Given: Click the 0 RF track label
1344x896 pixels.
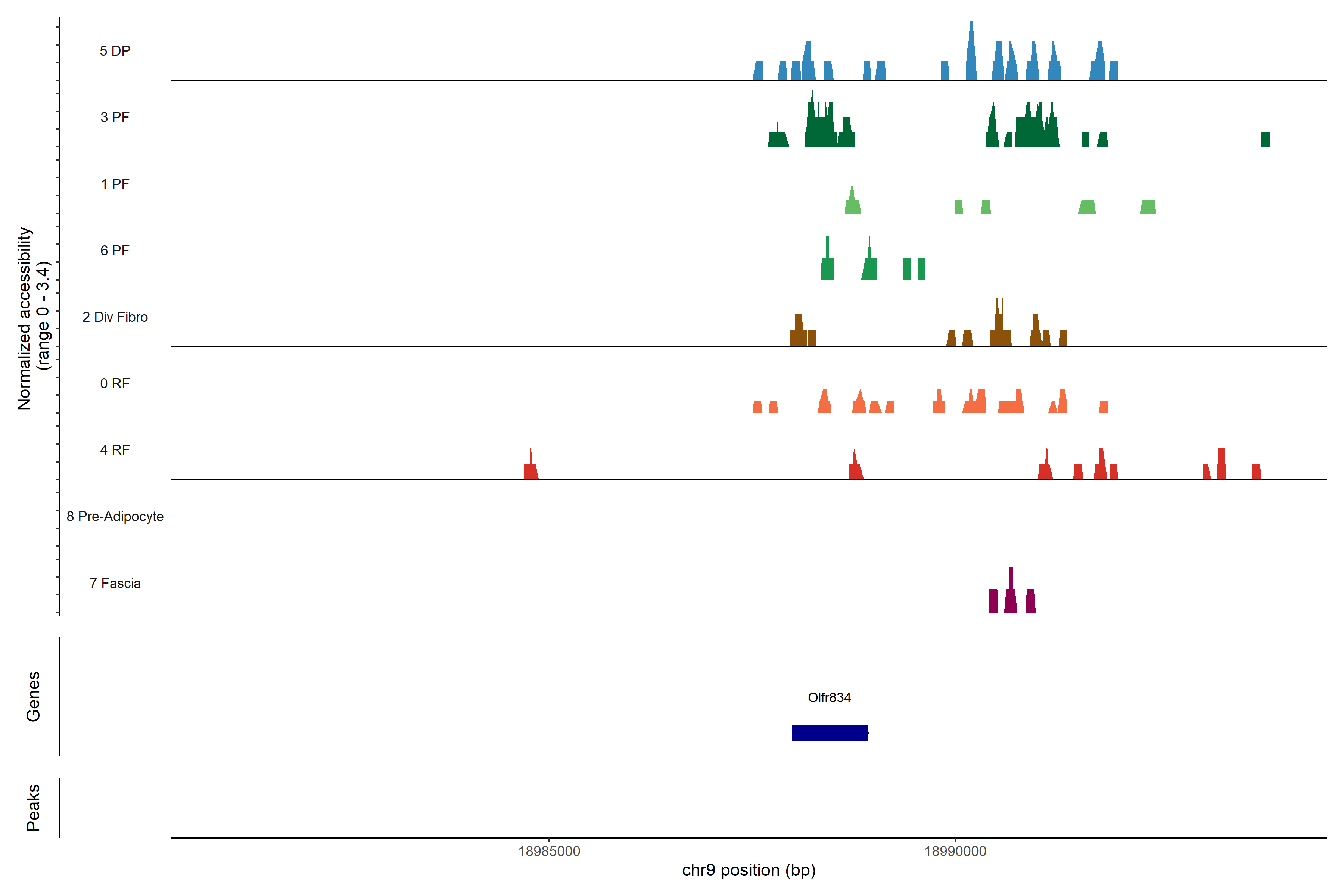Looking at the screenshot, I should 115,383.
